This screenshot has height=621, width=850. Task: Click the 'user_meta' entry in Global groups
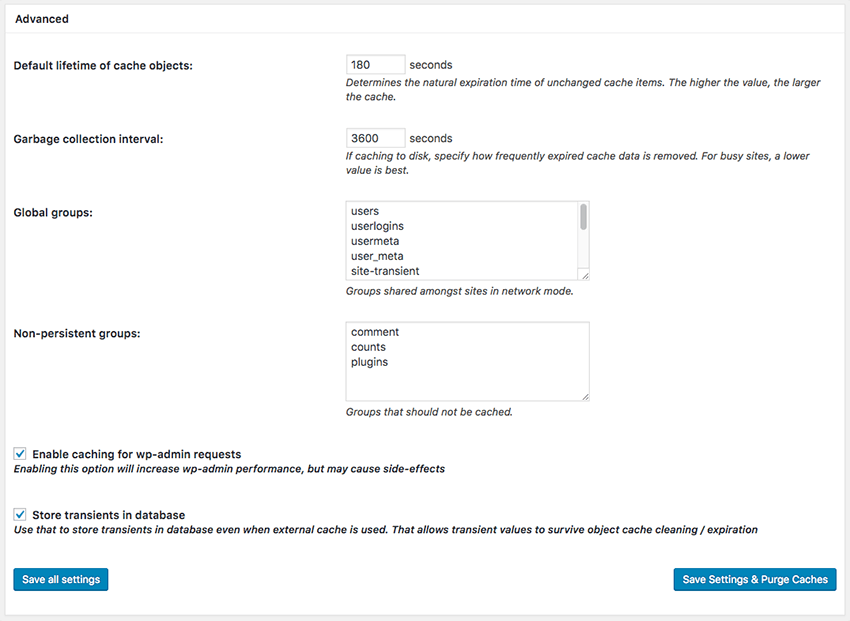tap(377, 256)
